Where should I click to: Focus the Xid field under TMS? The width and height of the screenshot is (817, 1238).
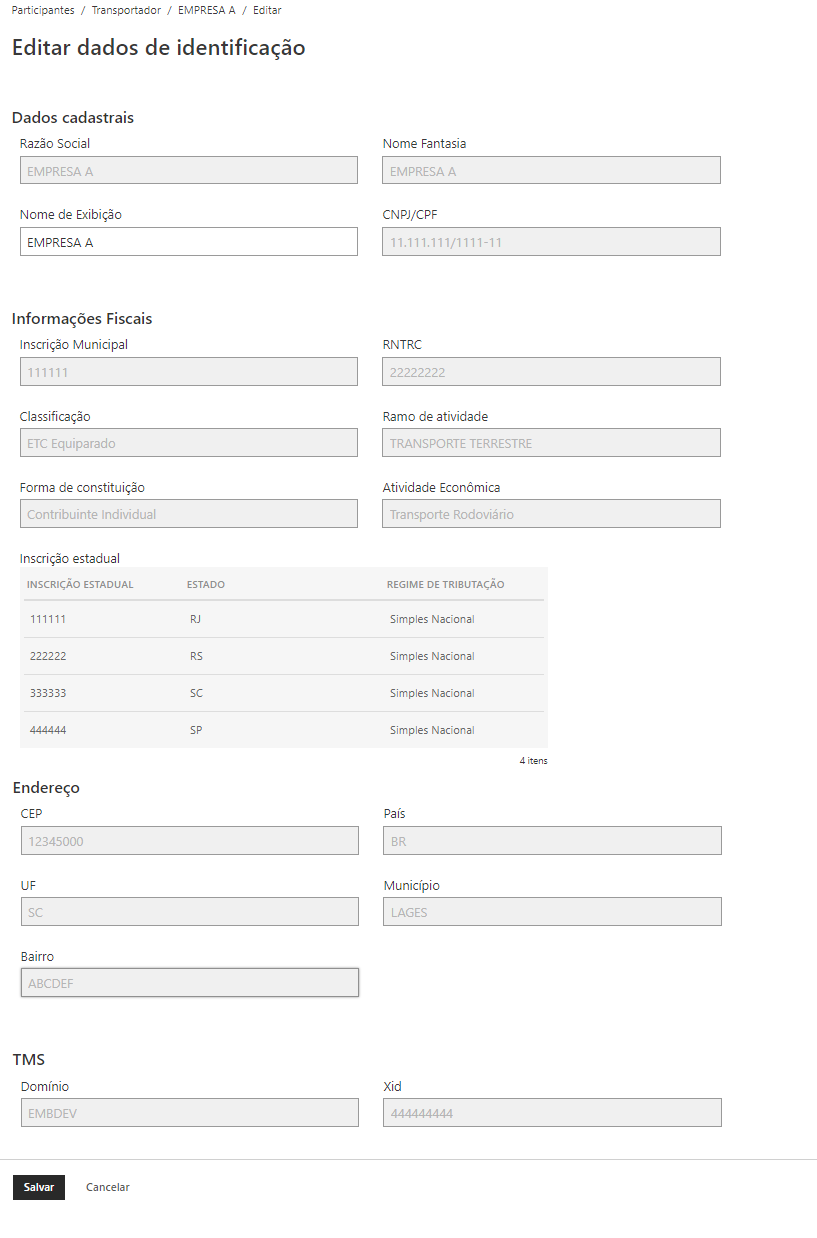552,1113
